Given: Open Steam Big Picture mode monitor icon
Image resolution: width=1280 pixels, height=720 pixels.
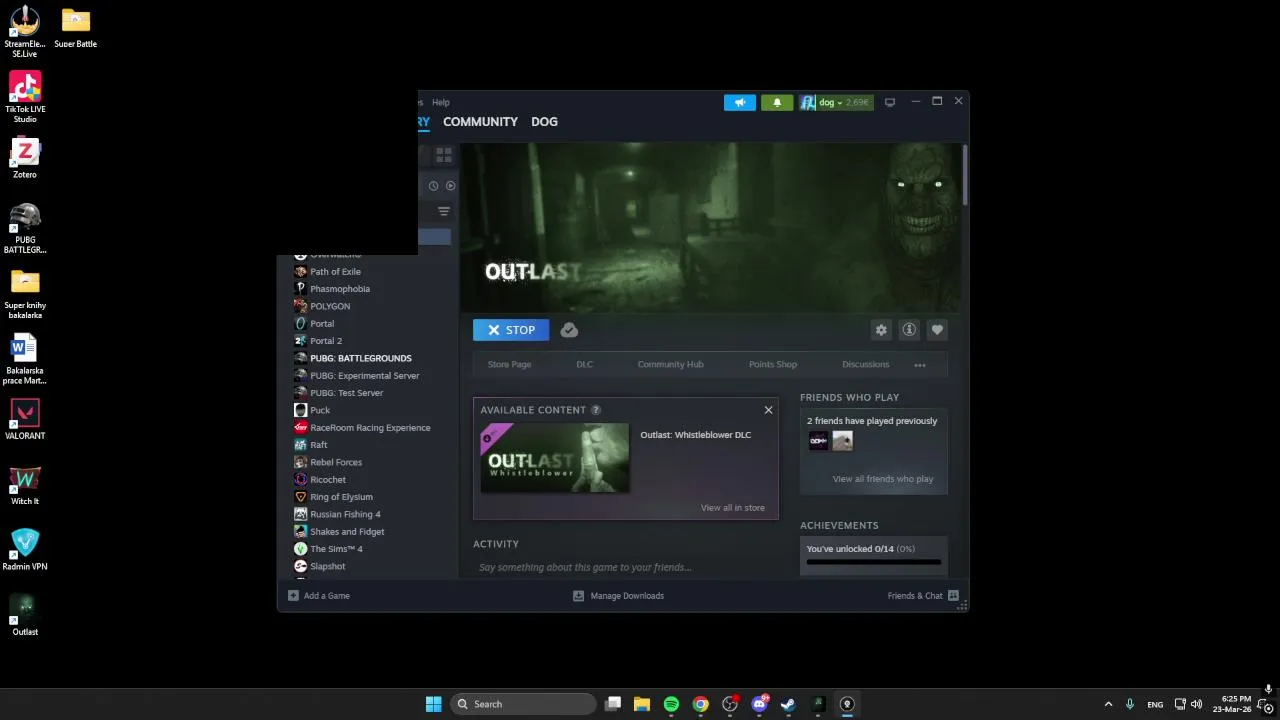Looking at the screenshot, I should pos(889,102).
